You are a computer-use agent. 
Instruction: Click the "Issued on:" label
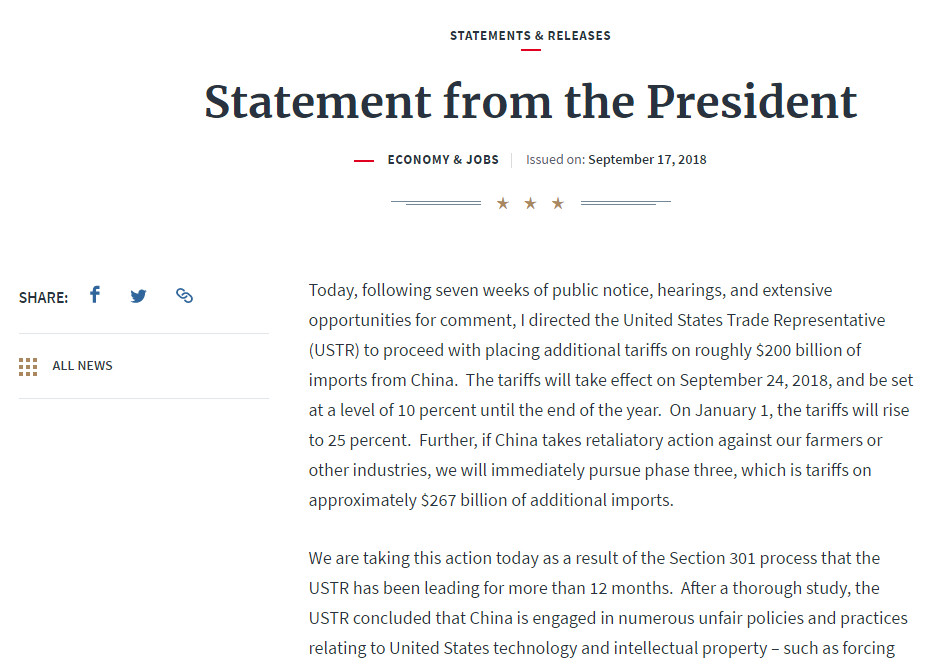point(555,160)
